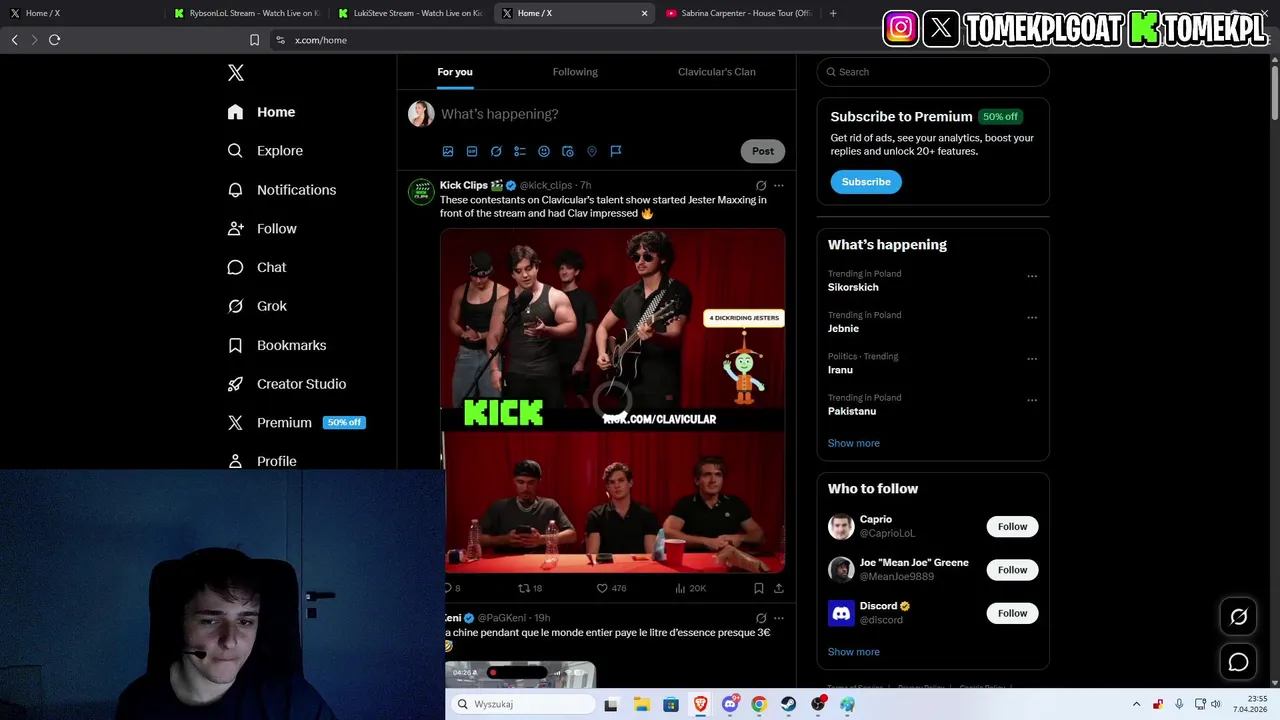Open the Sikorskich trending topic
Screen dimensions: 1280x720
coord(853,287)
